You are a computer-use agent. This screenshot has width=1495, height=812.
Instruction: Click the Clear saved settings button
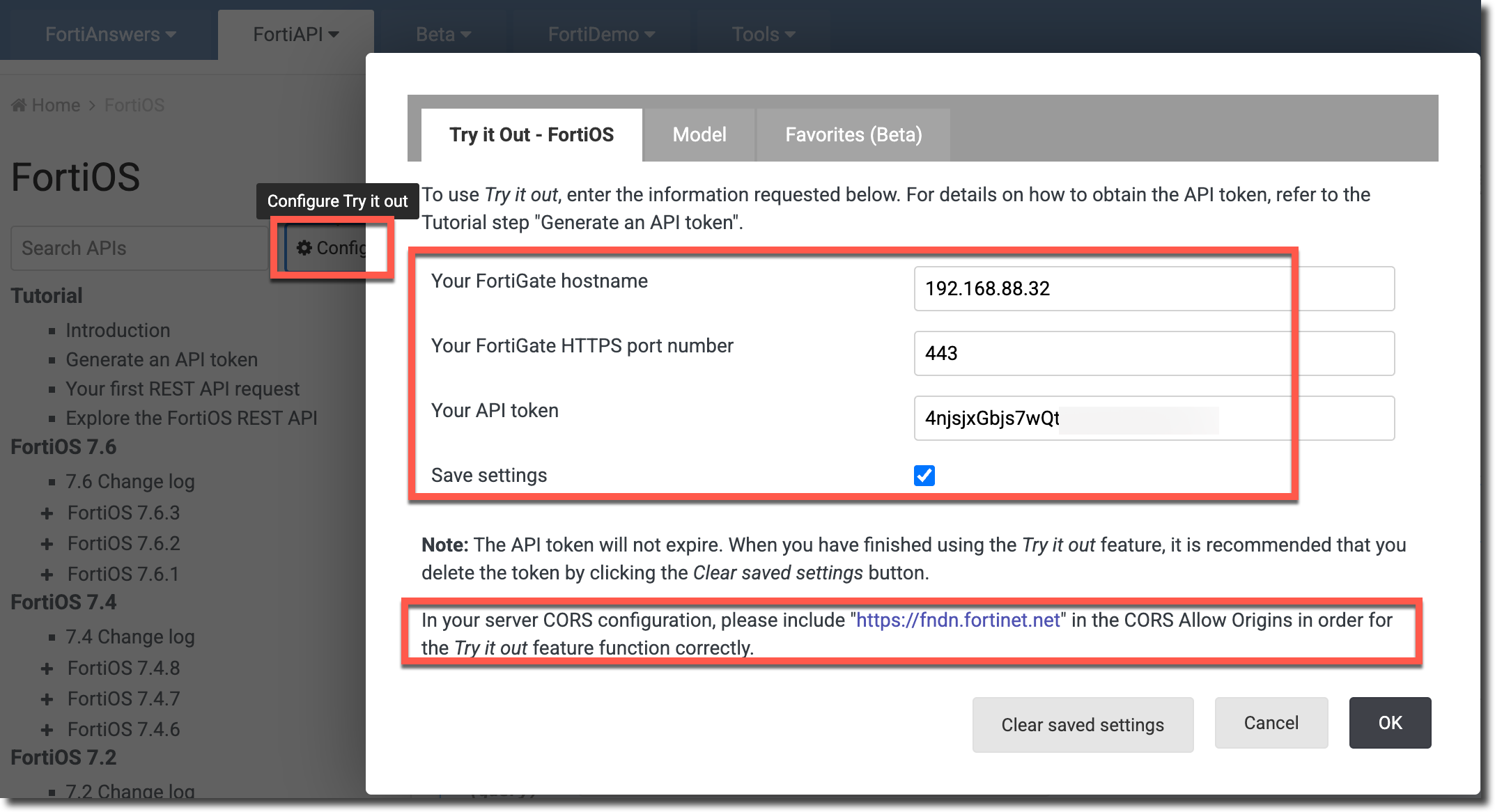tap(1082, 724)
